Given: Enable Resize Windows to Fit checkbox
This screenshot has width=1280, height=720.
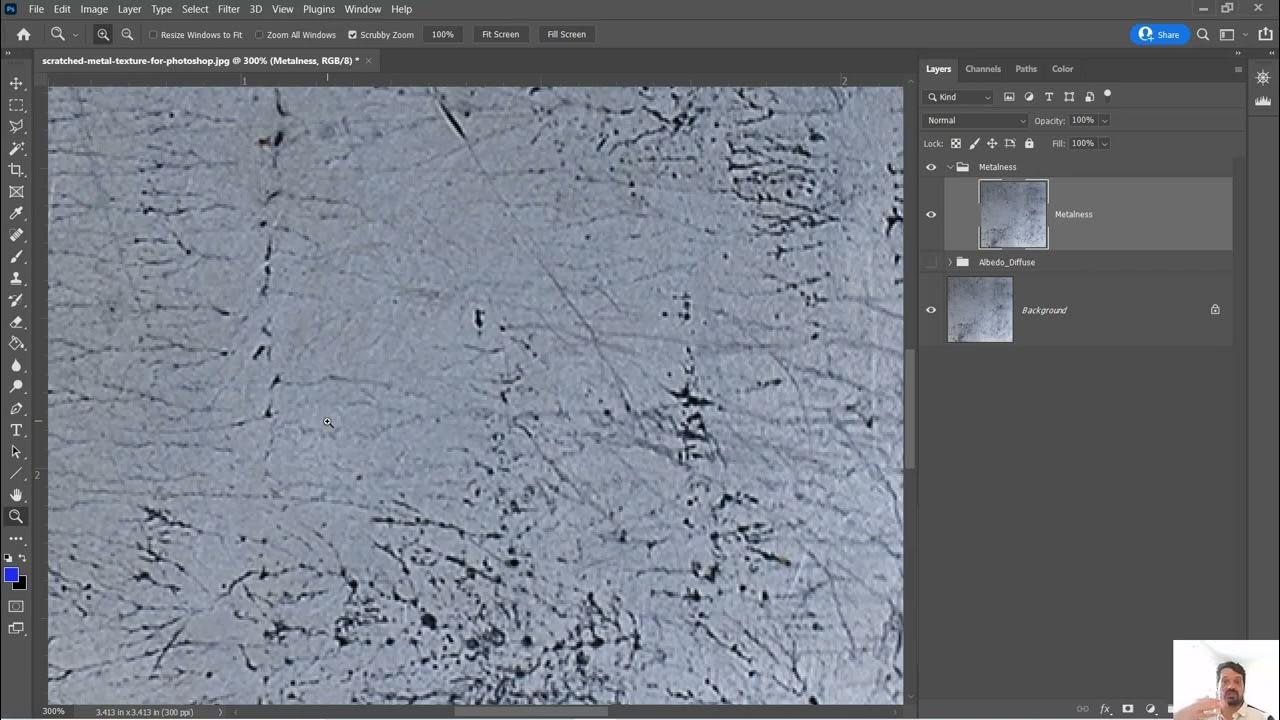Looking at the screenshot, I should [153, 35].
